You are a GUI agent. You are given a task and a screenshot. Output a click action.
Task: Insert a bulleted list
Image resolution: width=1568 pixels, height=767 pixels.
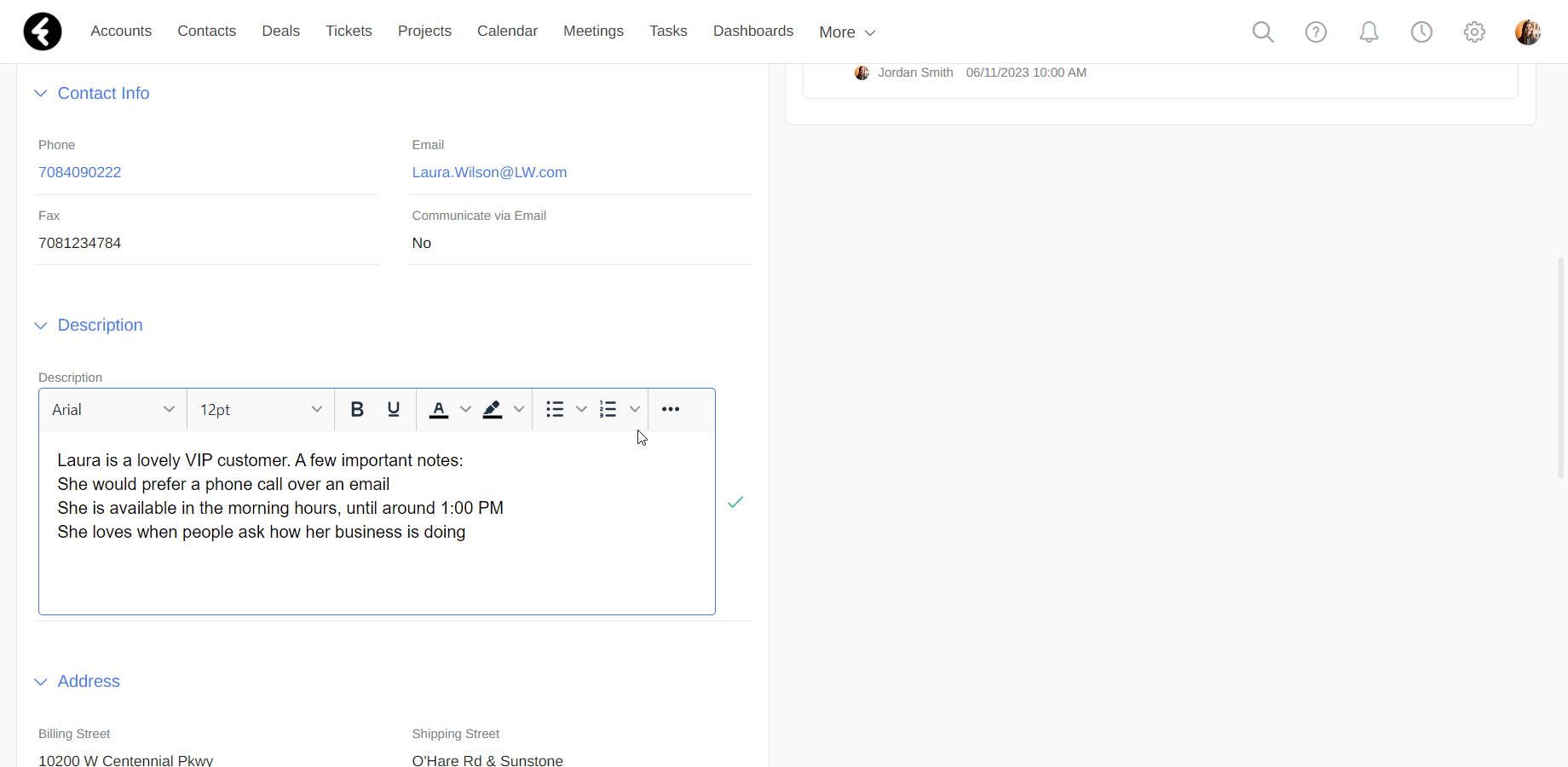[x=555, y=409]
